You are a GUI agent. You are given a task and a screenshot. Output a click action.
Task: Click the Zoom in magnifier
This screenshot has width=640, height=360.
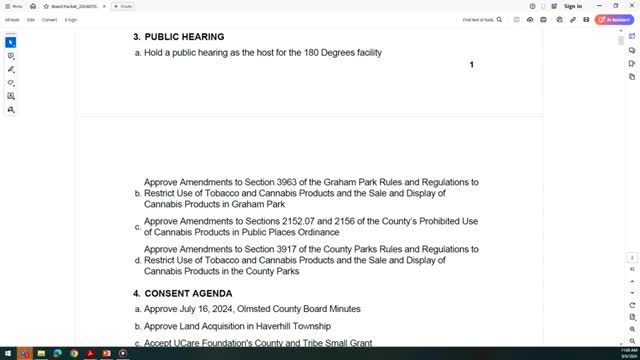pos(632,329)
